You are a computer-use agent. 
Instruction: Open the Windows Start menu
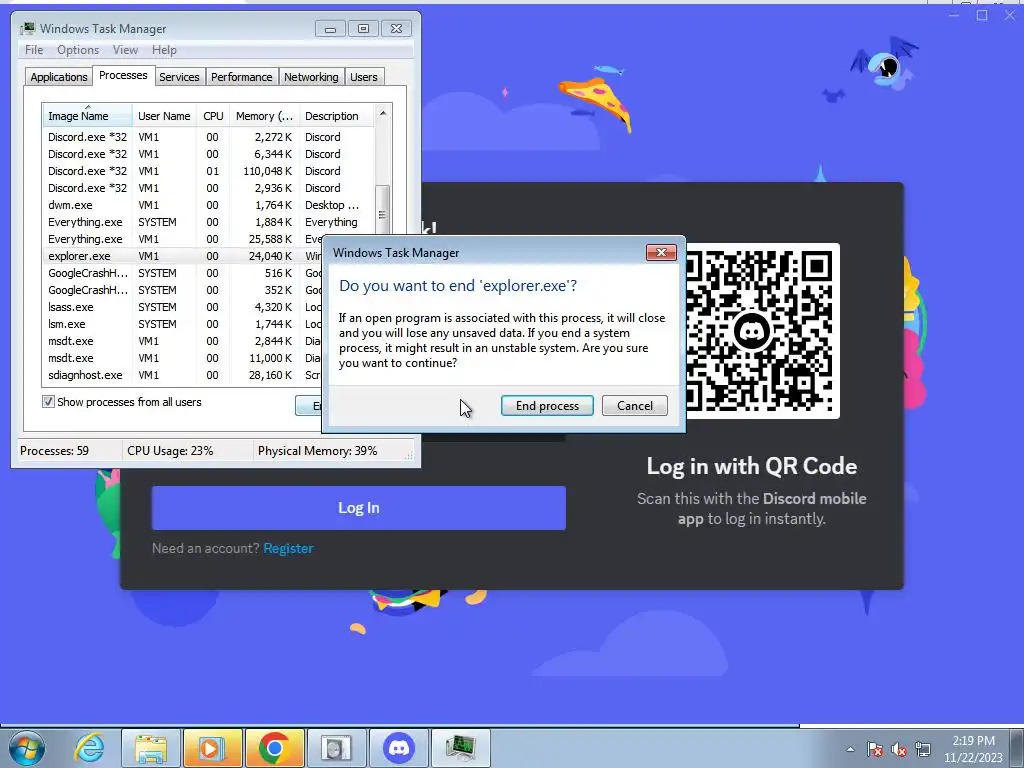[x=27, y=748]
